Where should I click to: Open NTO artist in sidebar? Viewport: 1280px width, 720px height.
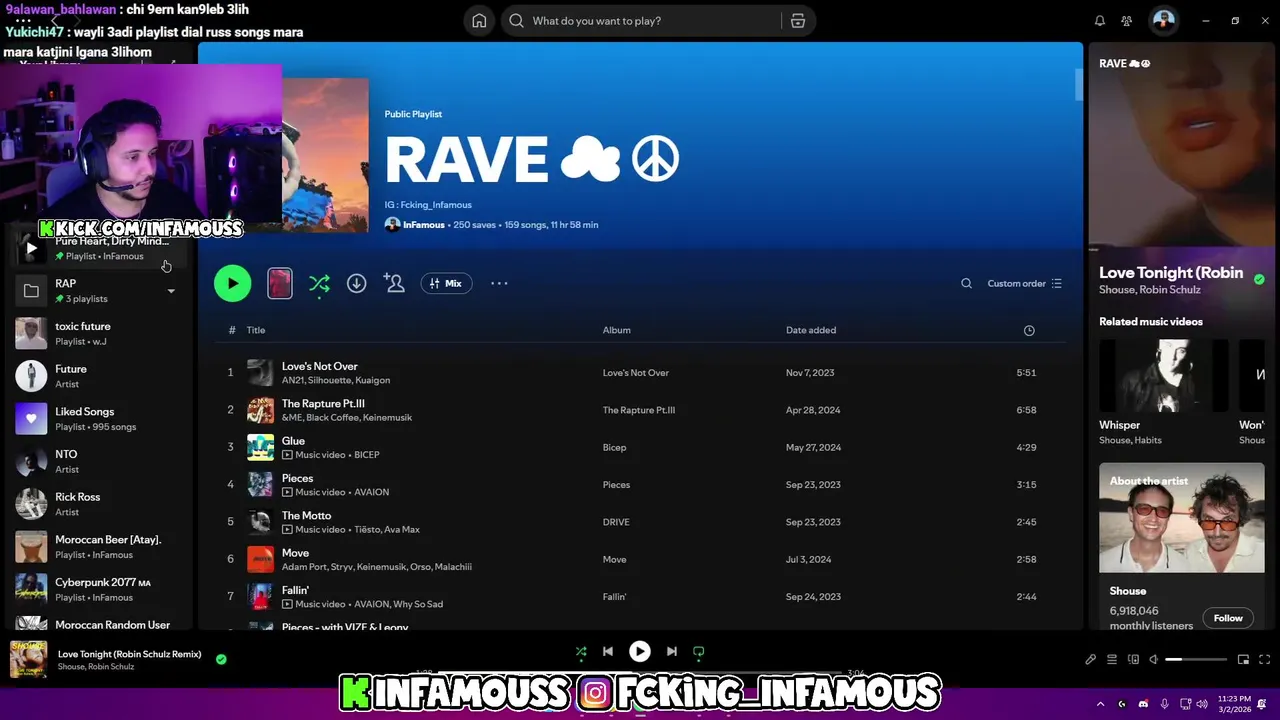pyautogui.click(x=97, y=461)
